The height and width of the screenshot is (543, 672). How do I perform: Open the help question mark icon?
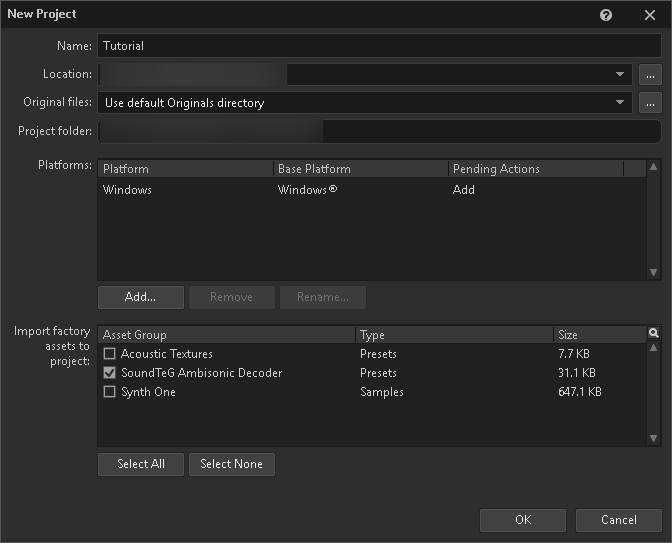(606, 15)
